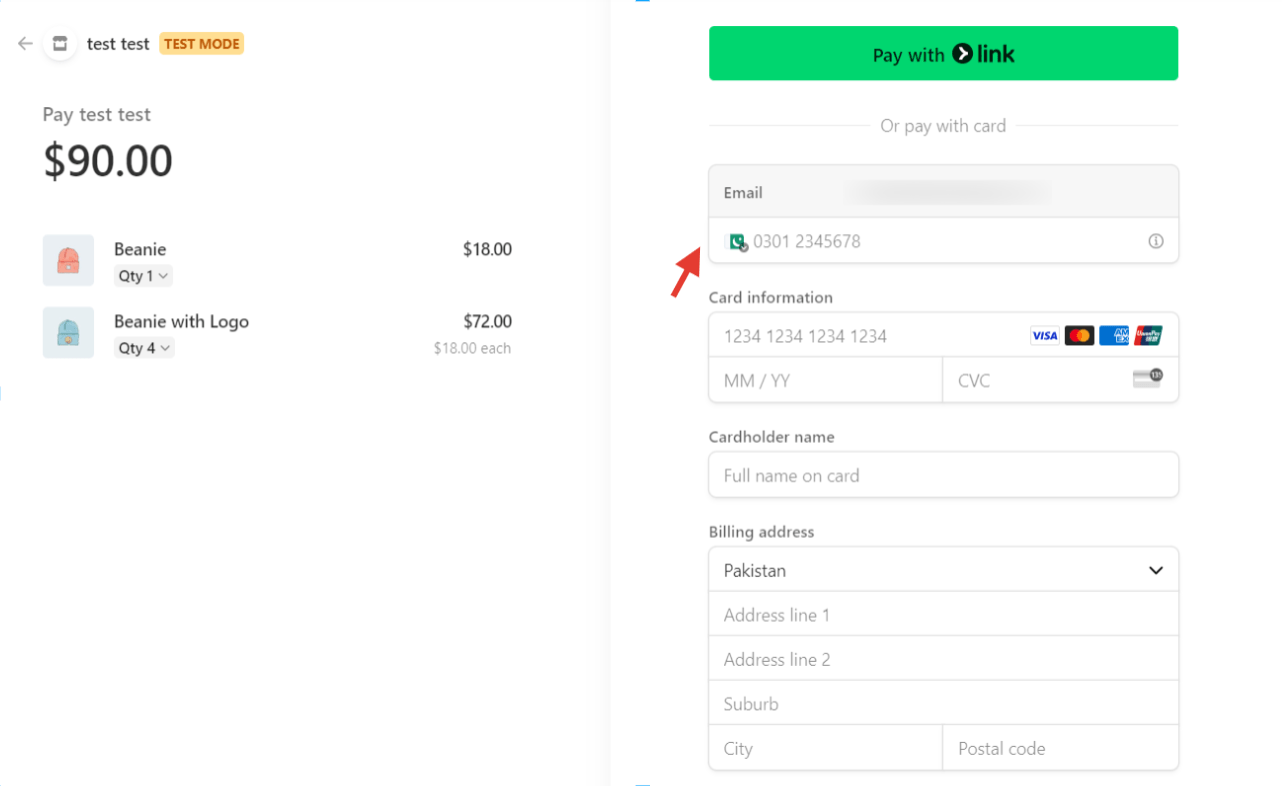Click the phone number info icon
This screenshot has height=786, width=1282.
1156,241
